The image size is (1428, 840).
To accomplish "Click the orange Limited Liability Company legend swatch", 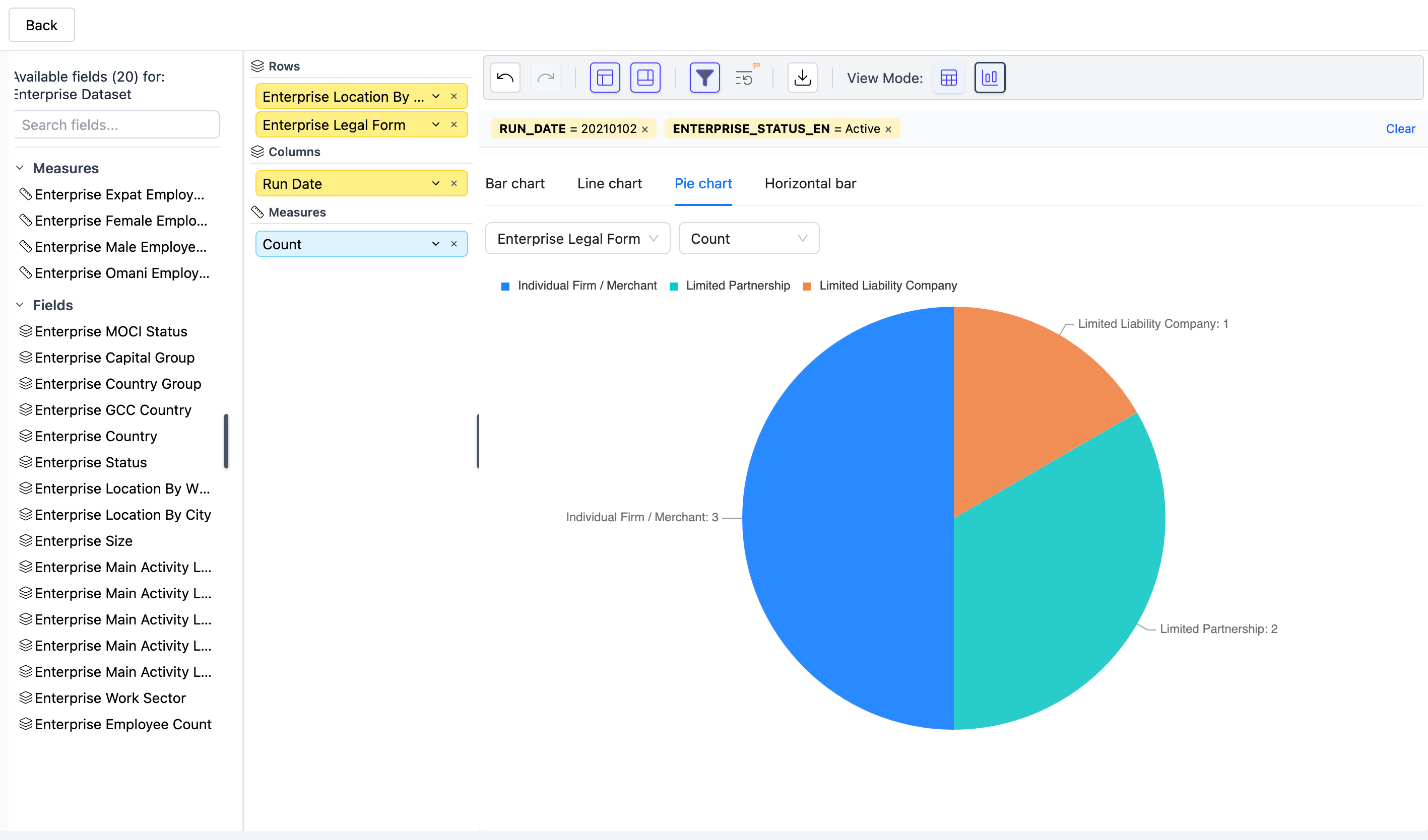I will pos(807,286).
